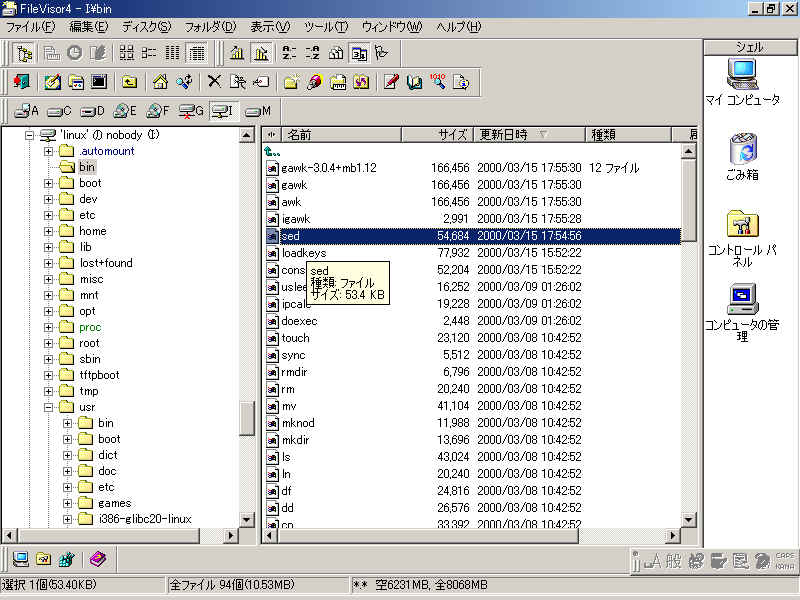Switch to drive M button

[x=258, y=111]
